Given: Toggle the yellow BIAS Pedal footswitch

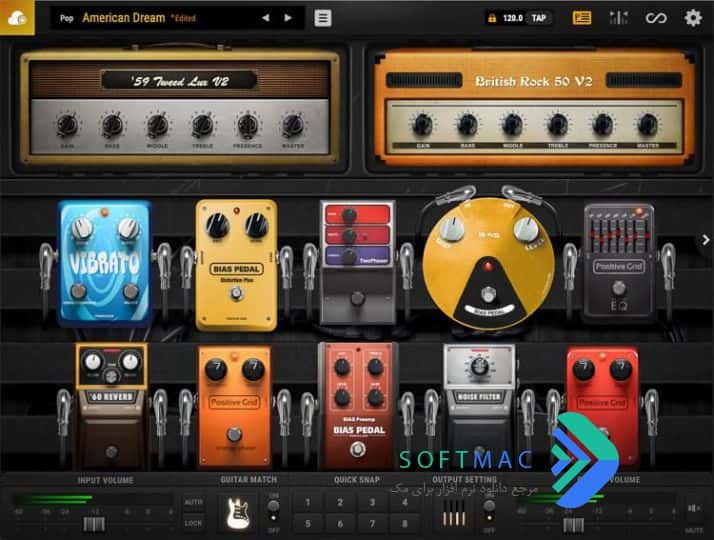Looking at the screenshot, I should [236, 295].
